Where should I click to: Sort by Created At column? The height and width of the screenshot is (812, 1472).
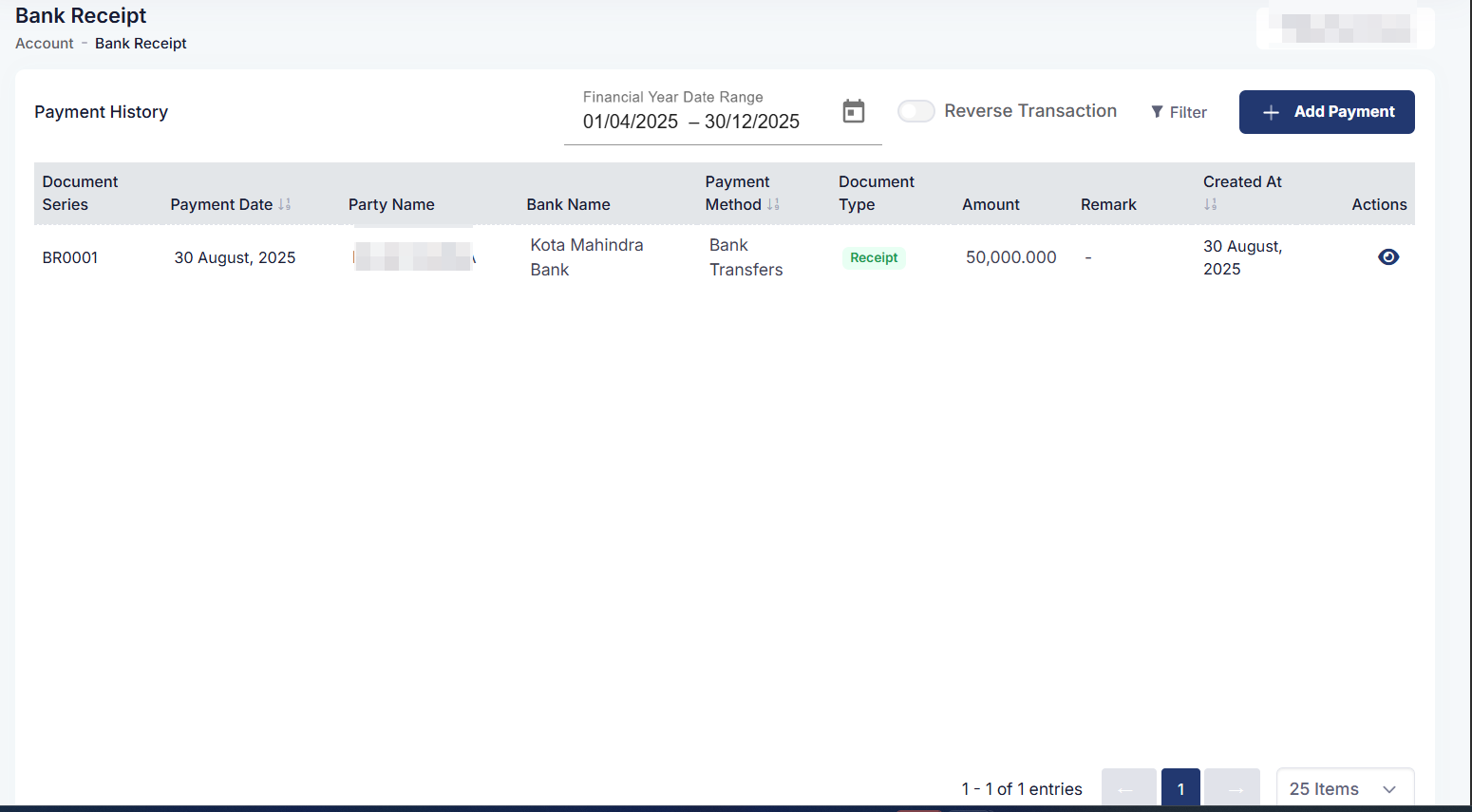pyautogui.click(x=1210, y=204)
